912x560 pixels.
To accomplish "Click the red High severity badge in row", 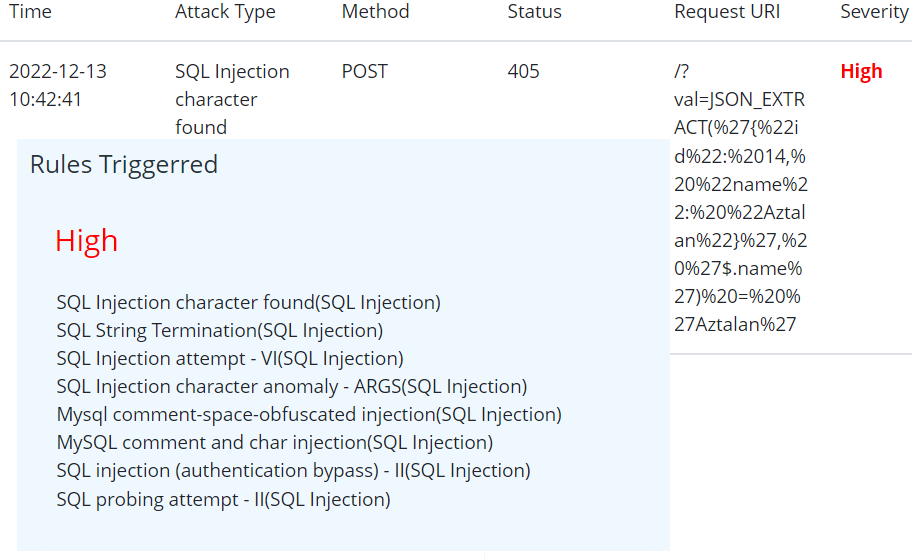I will click(x=861, y=72).
